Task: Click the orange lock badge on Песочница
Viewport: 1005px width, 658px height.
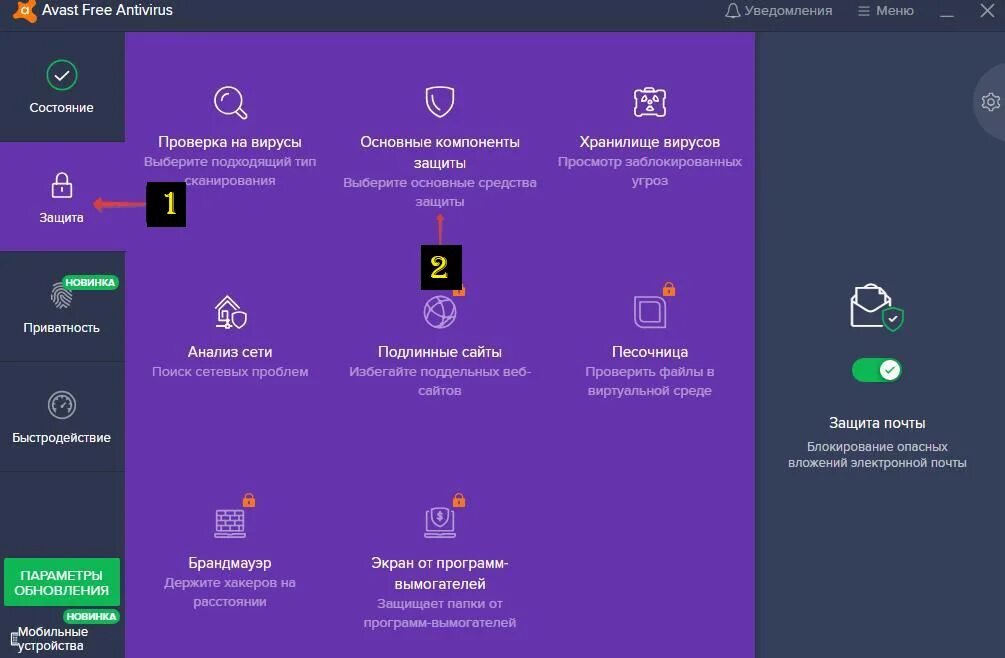Action: (x=669, y=289)
